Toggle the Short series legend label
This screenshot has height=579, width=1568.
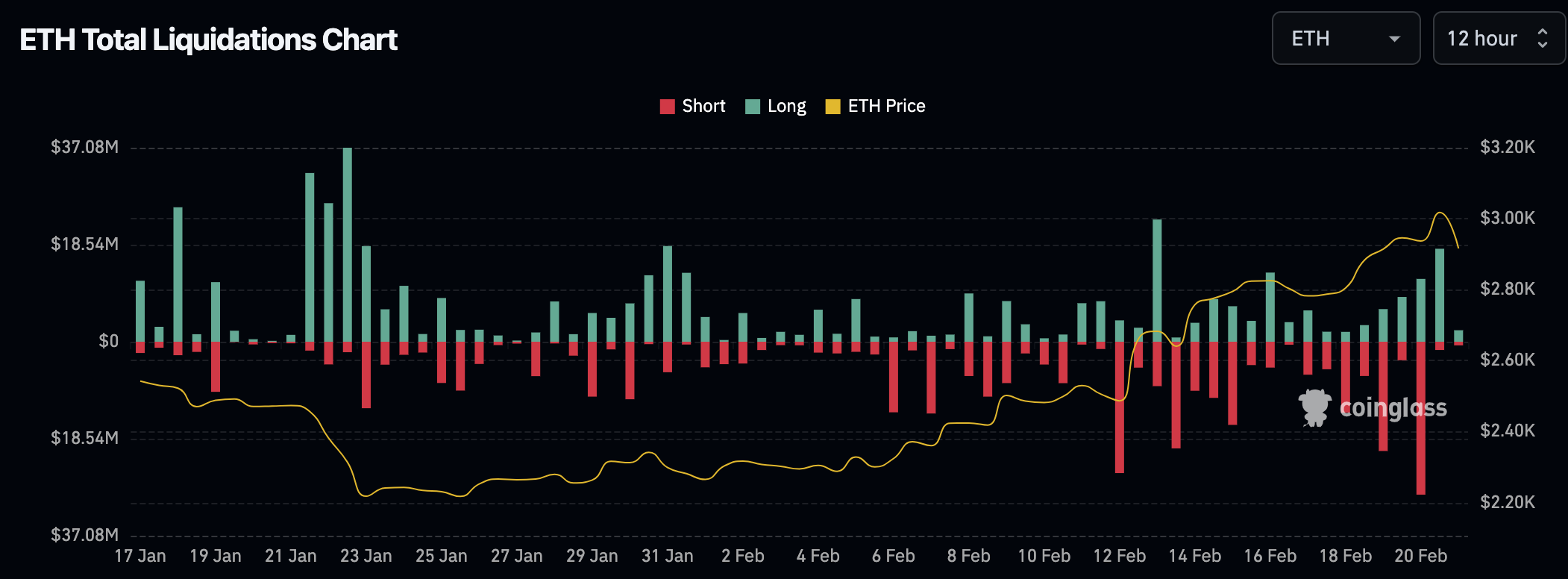pyautogui.click(x=703, y=107)
